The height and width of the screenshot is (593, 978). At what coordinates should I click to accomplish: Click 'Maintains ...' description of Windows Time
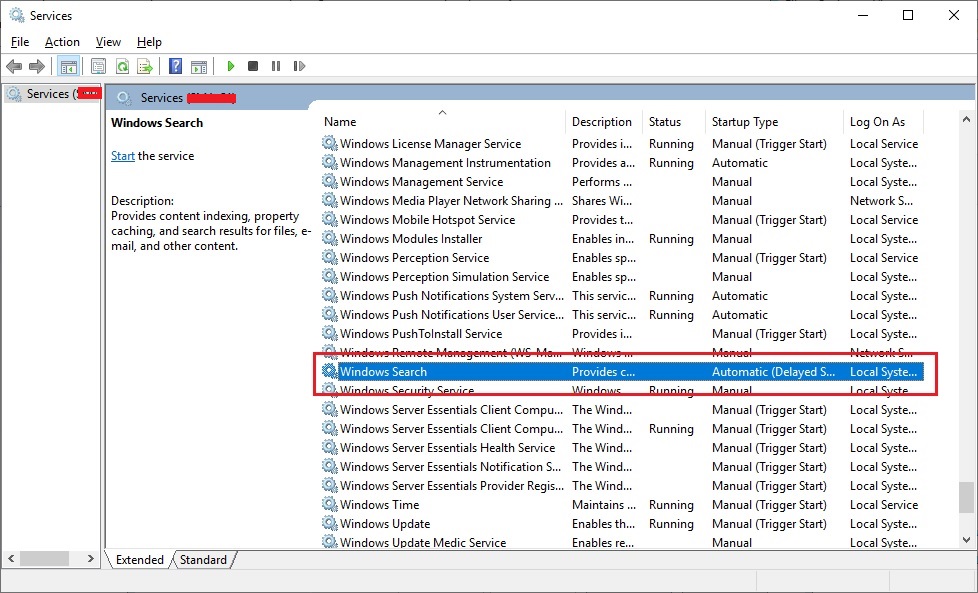(604, 504)
